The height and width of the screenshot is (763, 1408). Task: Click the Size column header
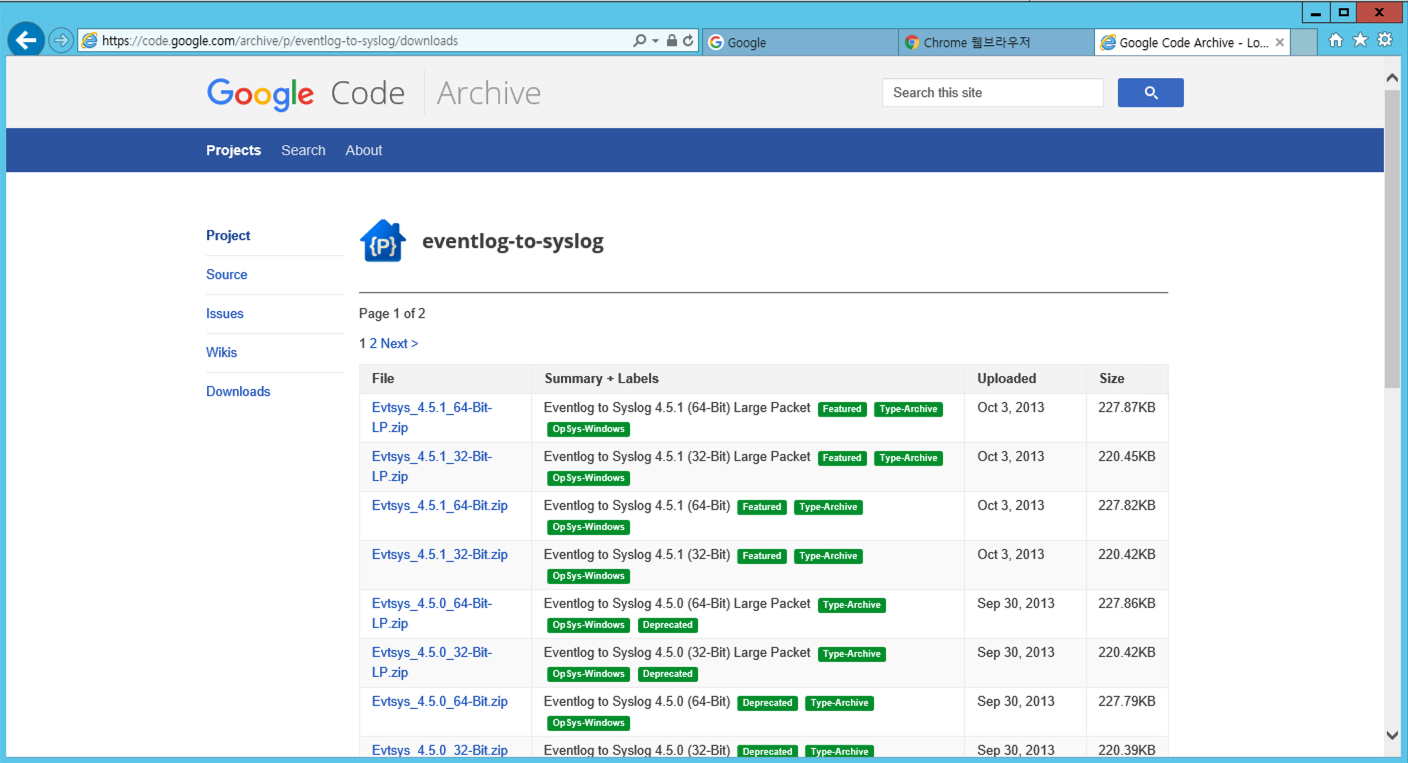coord(1111,378)
